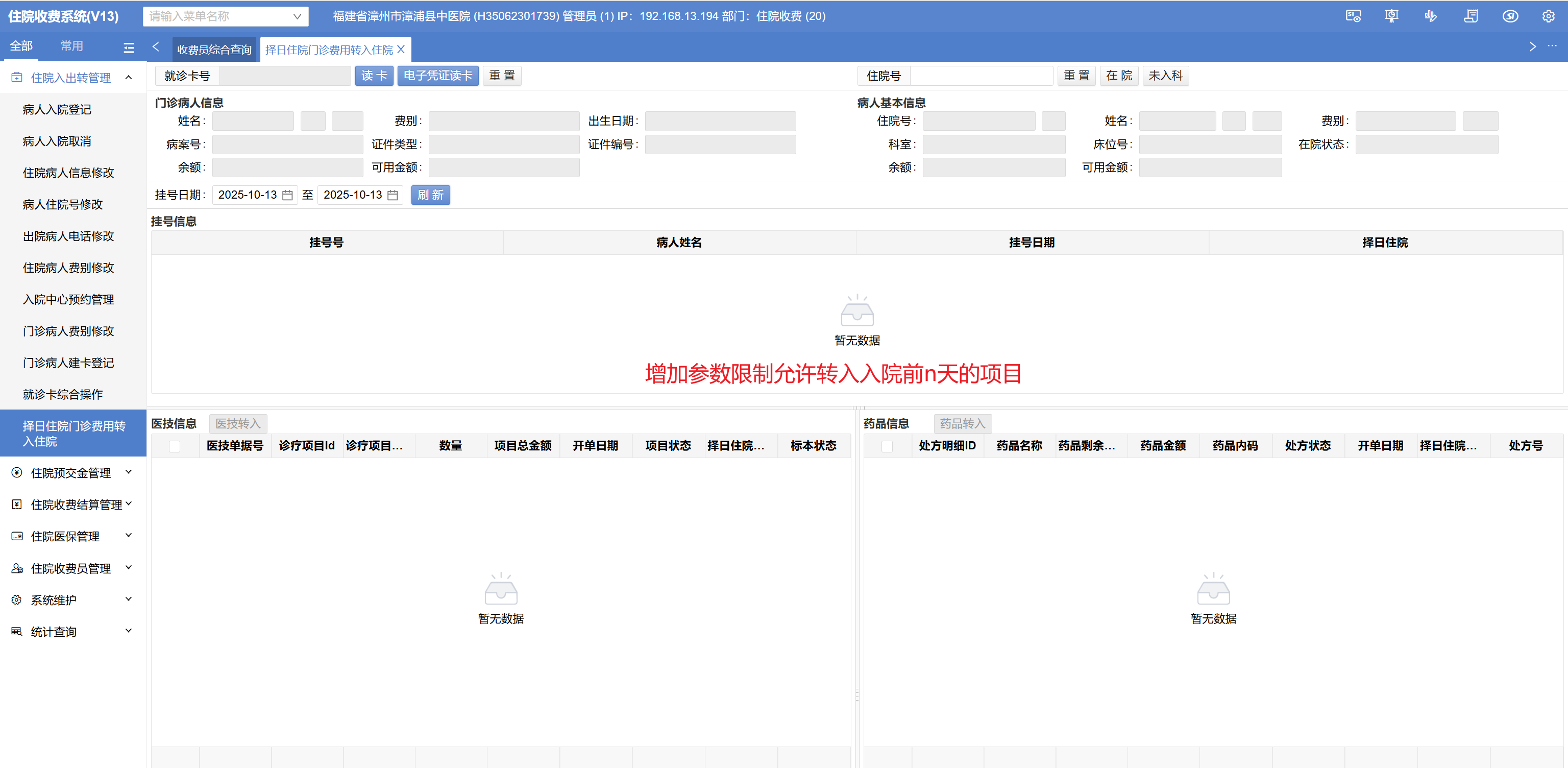Switch to the 收费员综合查询 tab
The image size is (1568, 768).
click(214, 50)
